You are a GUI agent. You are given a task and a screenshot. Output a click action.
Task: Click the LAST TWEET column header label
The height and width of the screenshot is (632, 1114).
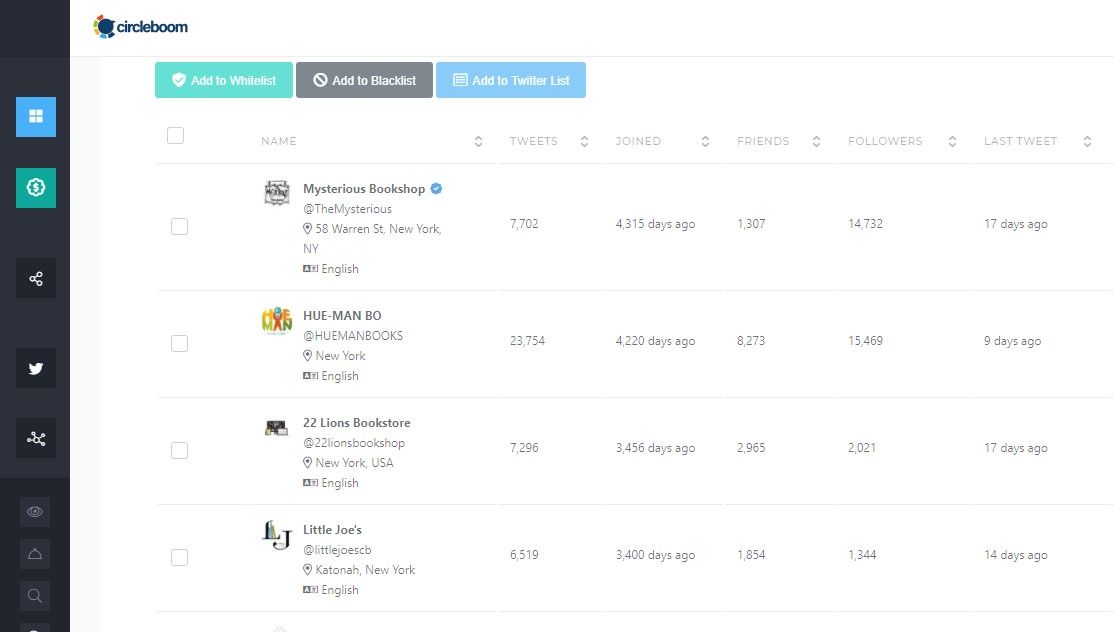[1020, 141]
